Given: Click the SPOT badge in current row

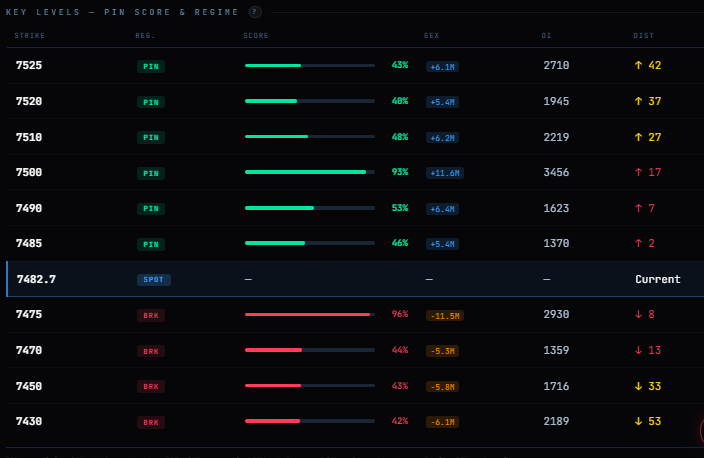Looking at the screenshot, I should point(154,280).
